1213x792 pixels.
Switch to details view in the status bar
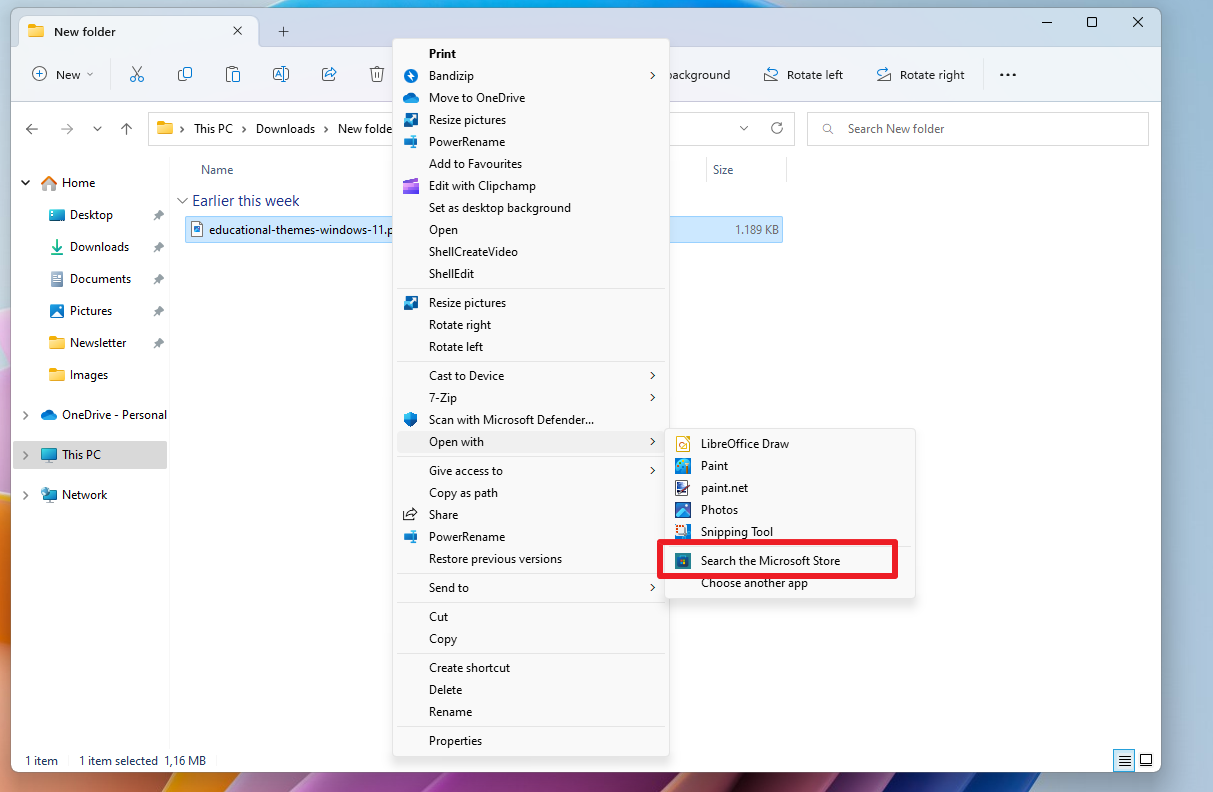click(x=1123, y=760)
